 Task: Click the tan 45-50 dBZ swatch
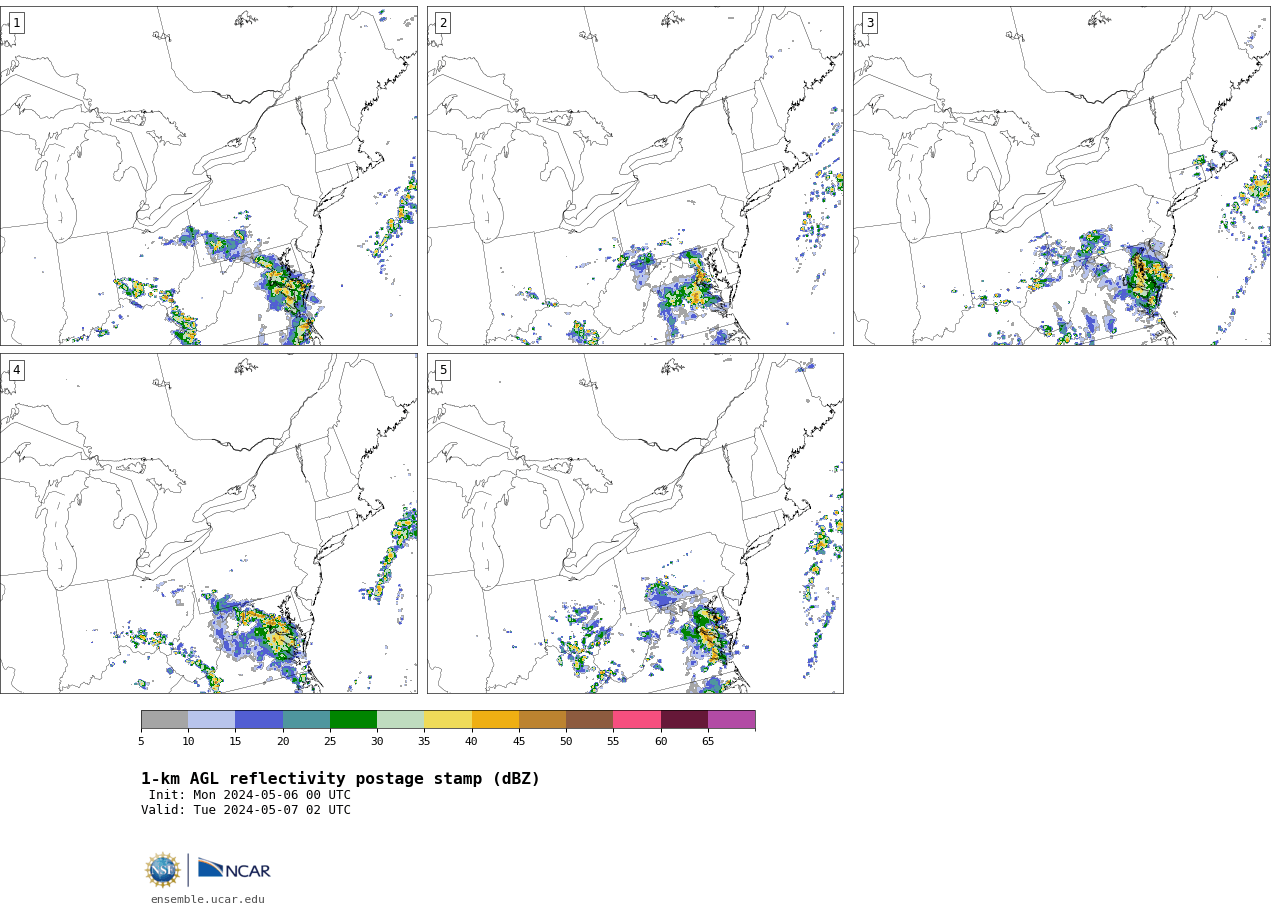542,720
